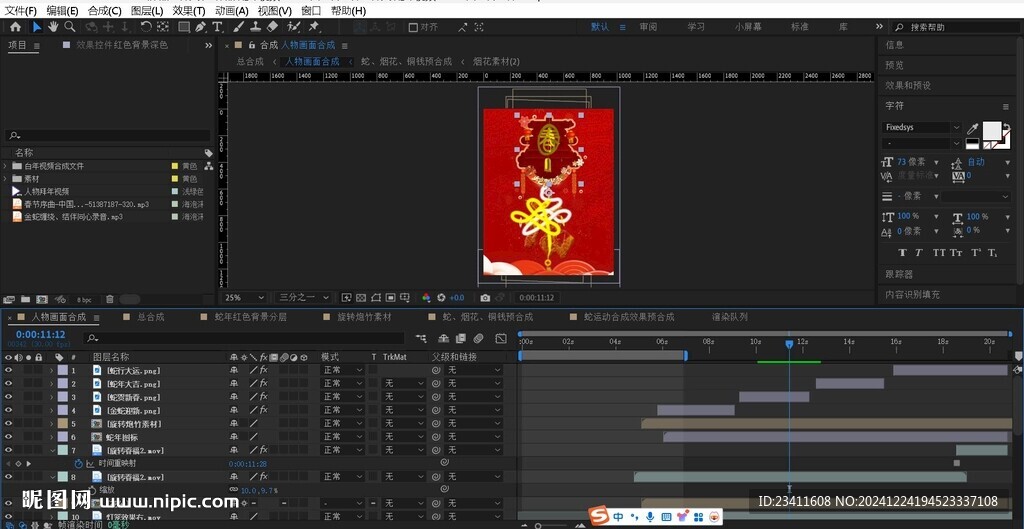Activate the horizontal Type tool
Viewport: 1024px width, 529px height.
click(x=217, y=27)
